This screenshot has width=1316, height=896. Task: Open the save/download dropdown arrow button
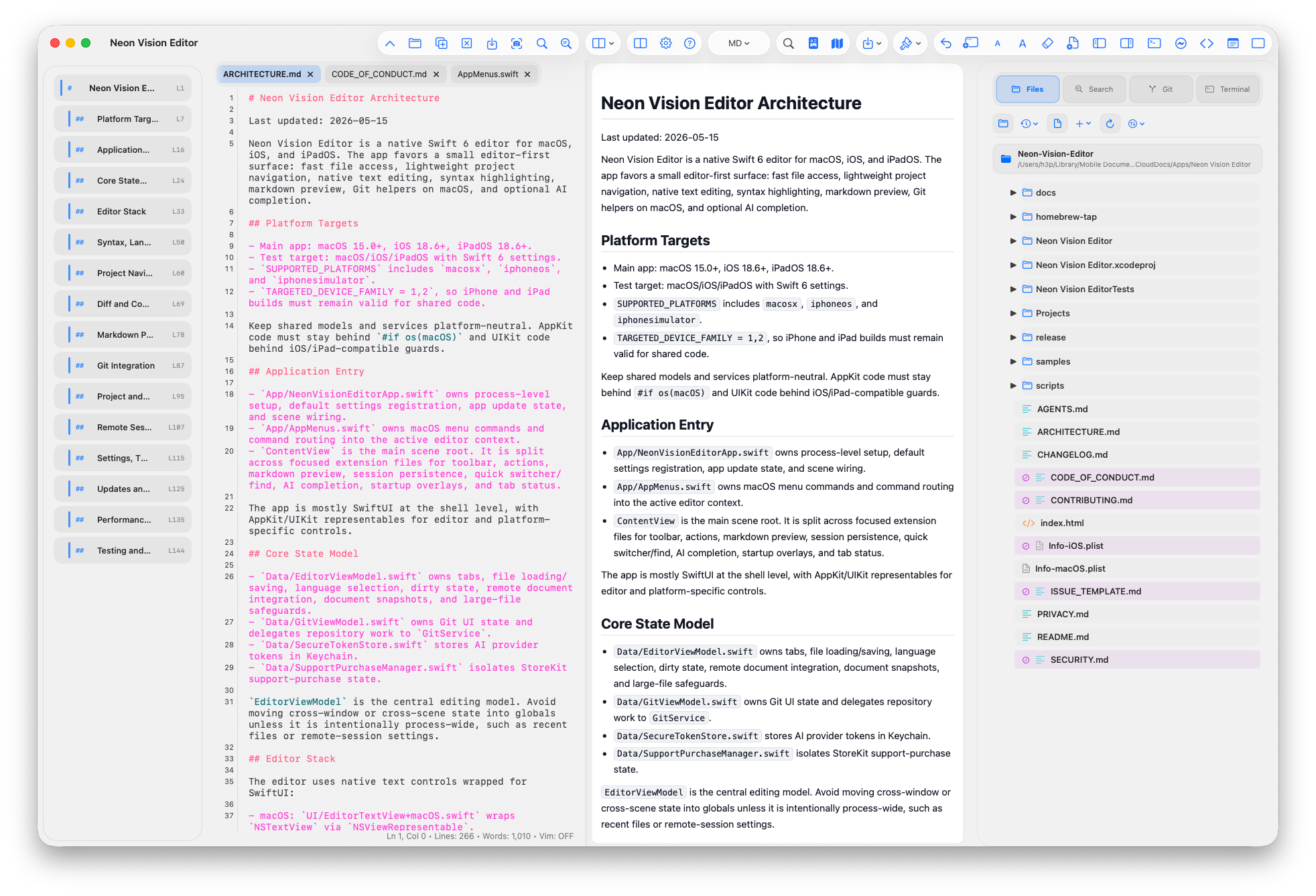pyautogui.click(x=872, y=44)
